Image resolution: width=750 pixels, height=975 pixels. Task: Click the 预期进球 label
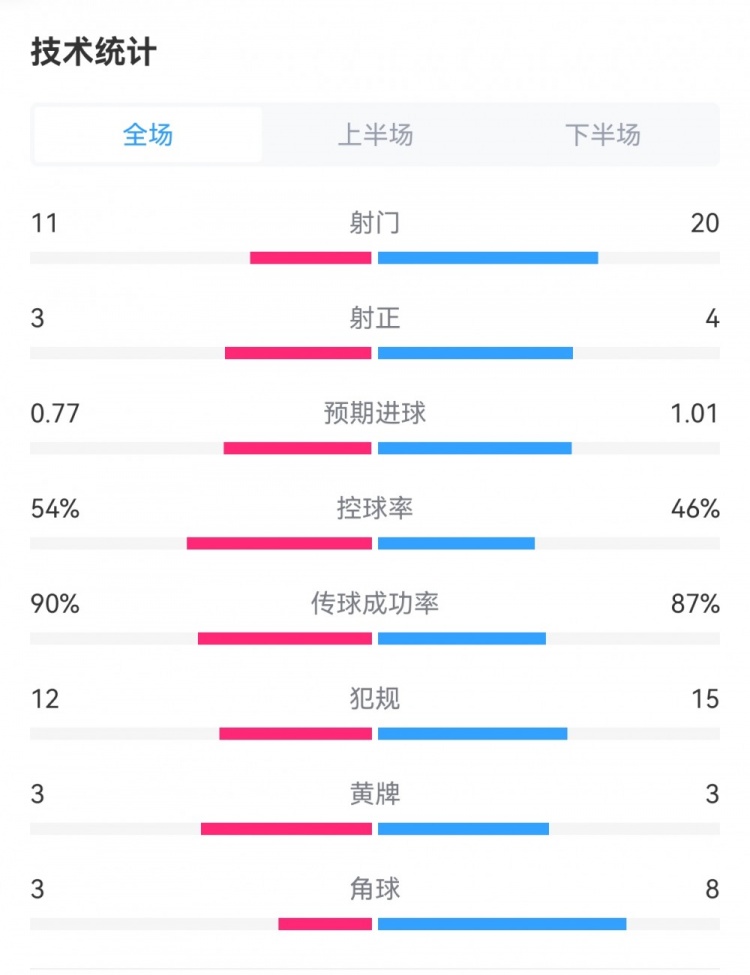375,413
